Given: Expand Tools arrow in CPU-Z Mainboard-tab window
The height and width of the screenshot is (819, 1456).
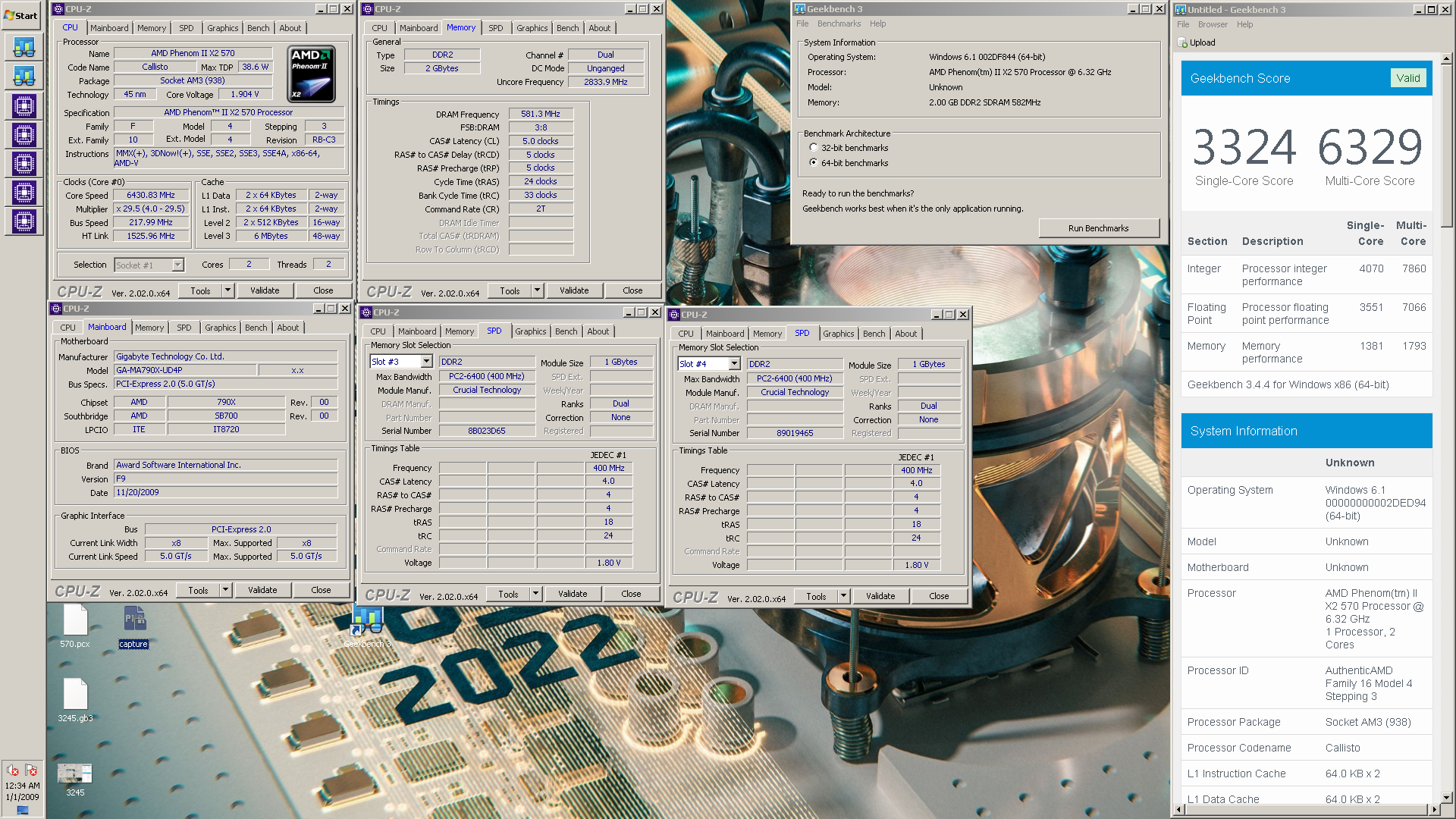Looking at the screenshot, I should [x=225, y=590].
